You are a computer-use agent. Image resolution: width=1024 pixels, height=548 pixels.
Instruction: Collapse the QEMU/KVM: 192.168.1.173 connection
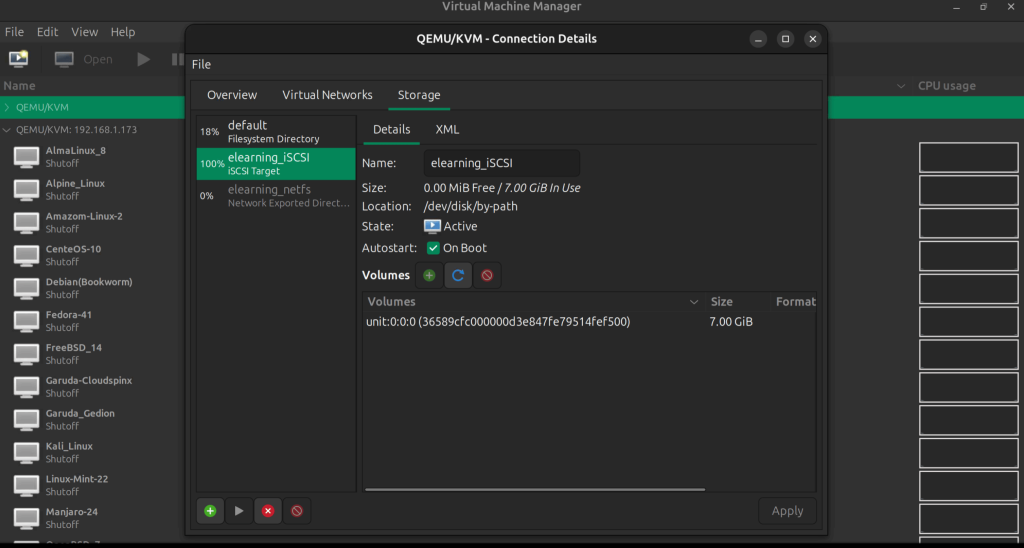point(7,130)
